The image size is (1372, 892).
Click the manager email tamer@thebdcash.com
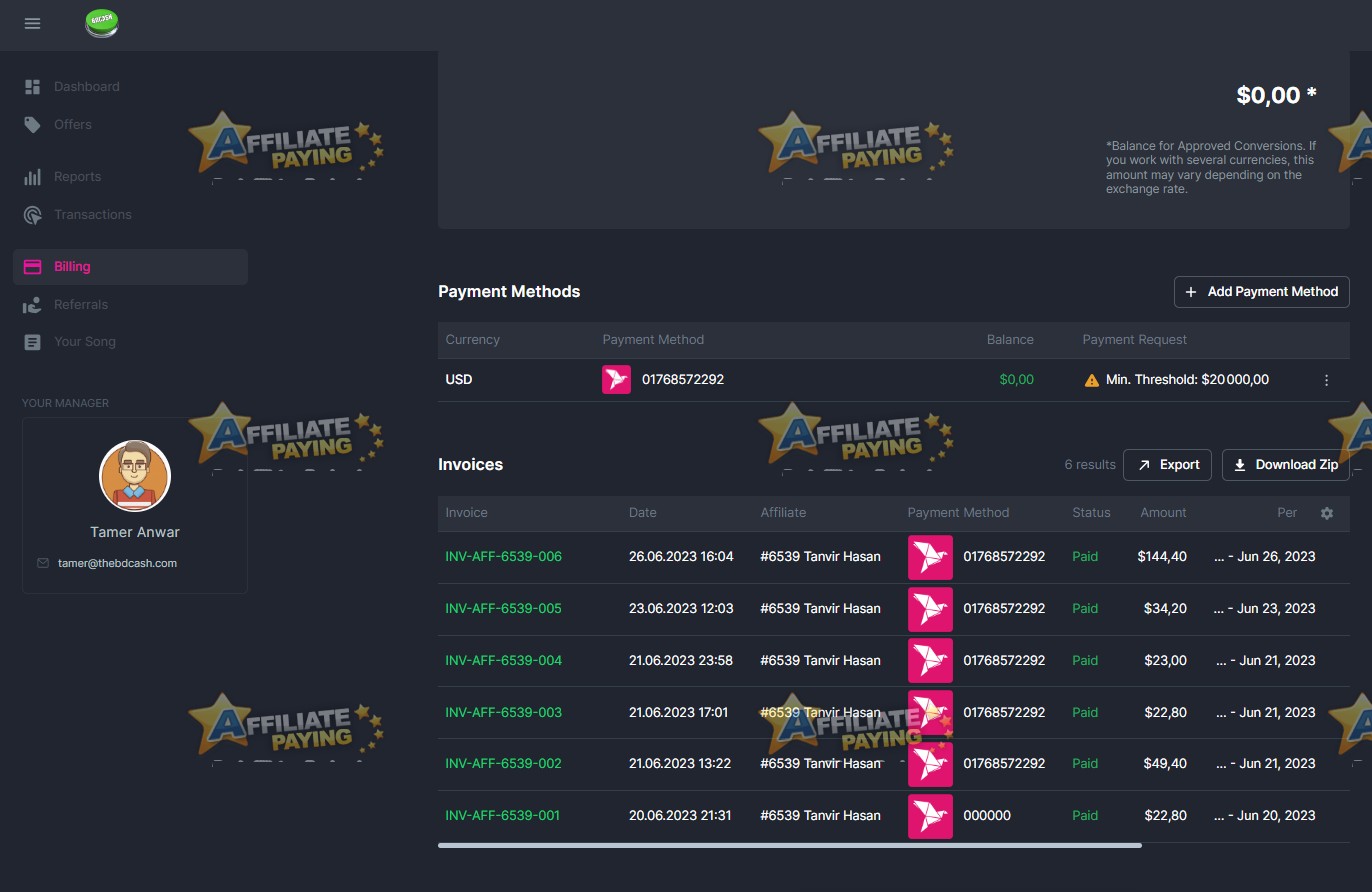tap(117, 563)
